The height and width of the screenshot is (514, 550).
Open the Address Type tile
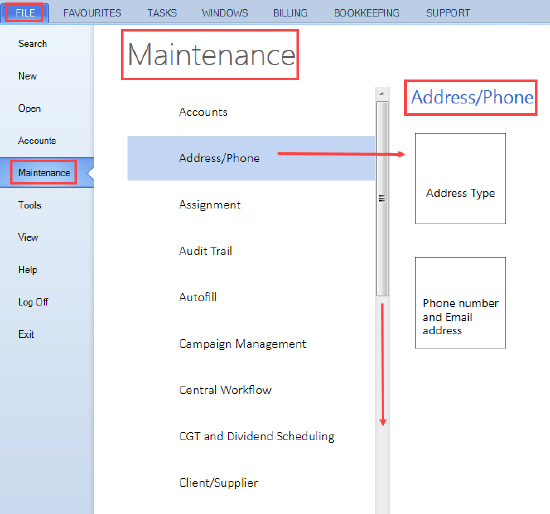click(460, 178)
